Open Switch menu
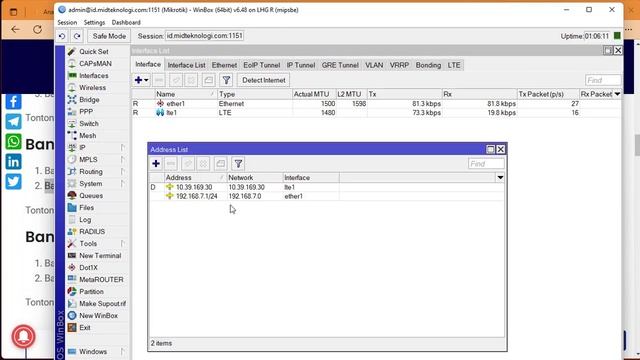This screenshot has width=640, height=360. 89,124
